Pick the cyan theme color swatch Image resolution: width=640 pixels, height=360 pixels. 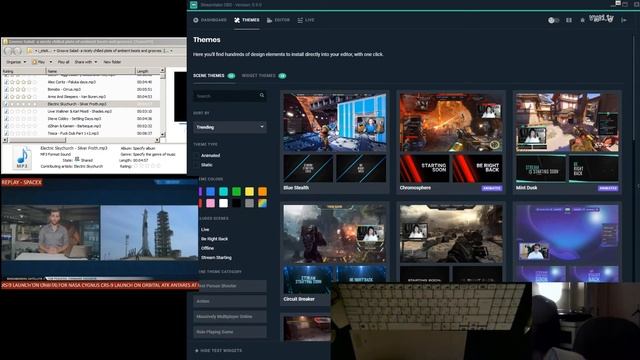coord(223,191)
